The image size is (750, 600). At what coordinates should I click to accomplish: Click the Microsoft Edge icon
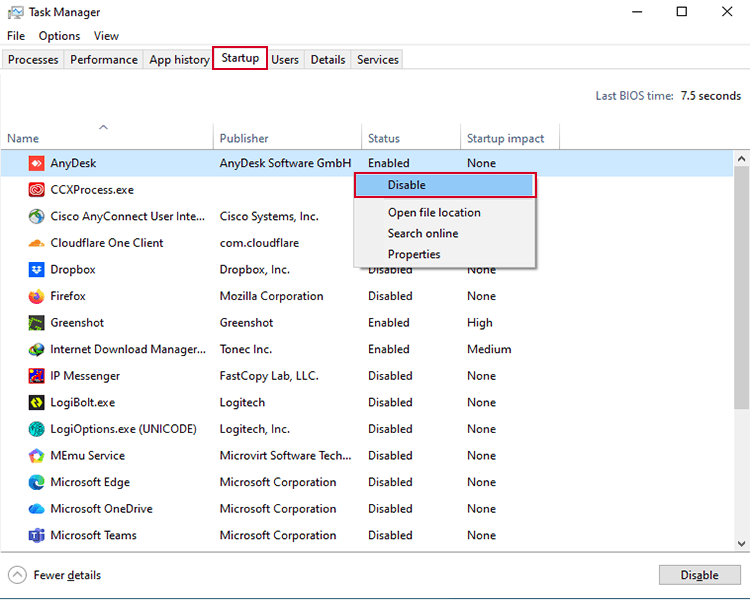36,482
